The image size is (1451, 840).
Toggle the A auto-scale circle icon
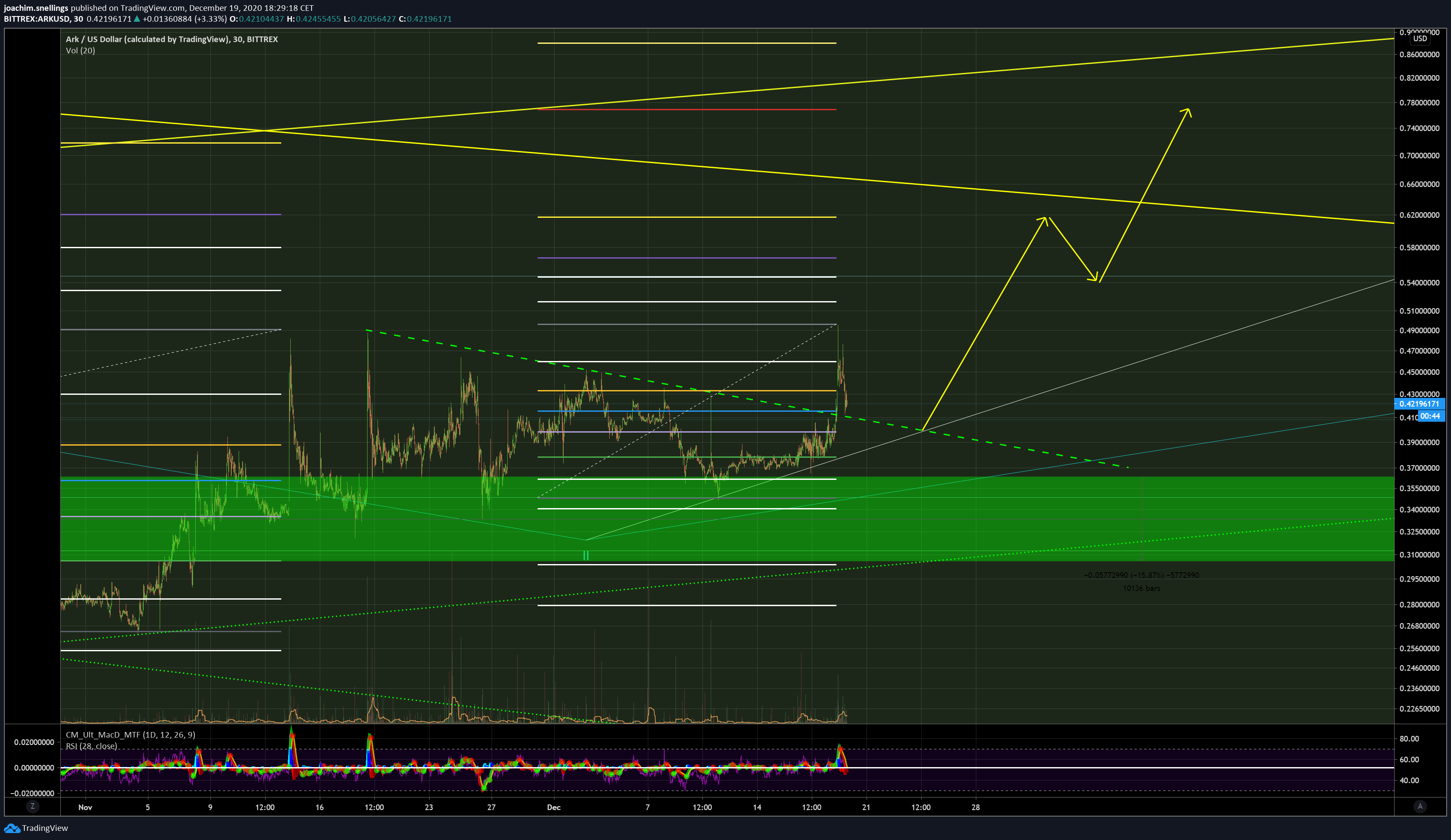1419,806
